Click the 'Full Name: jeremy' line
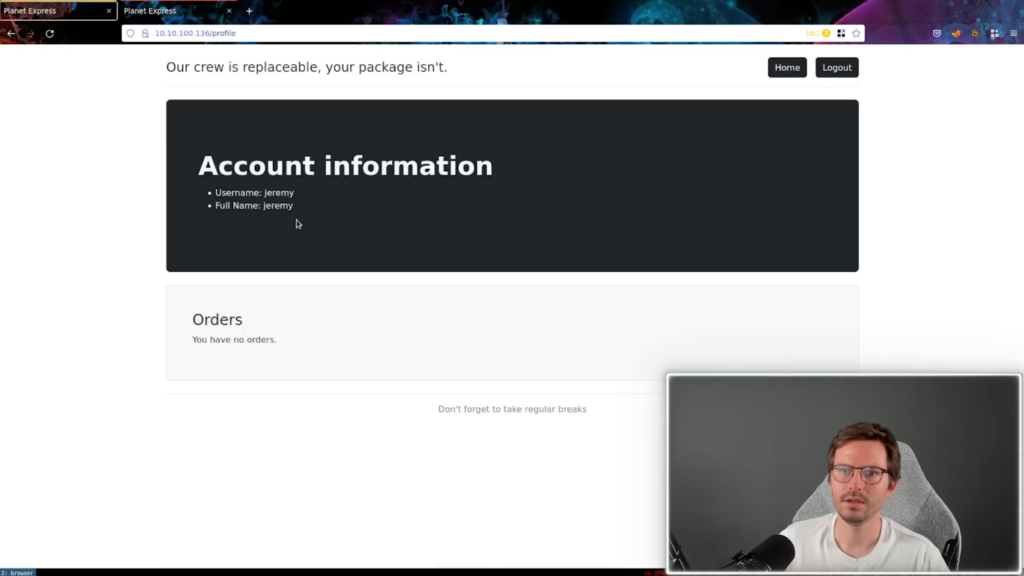Screen dimensions: 1024x576 [x=254, y=206]
